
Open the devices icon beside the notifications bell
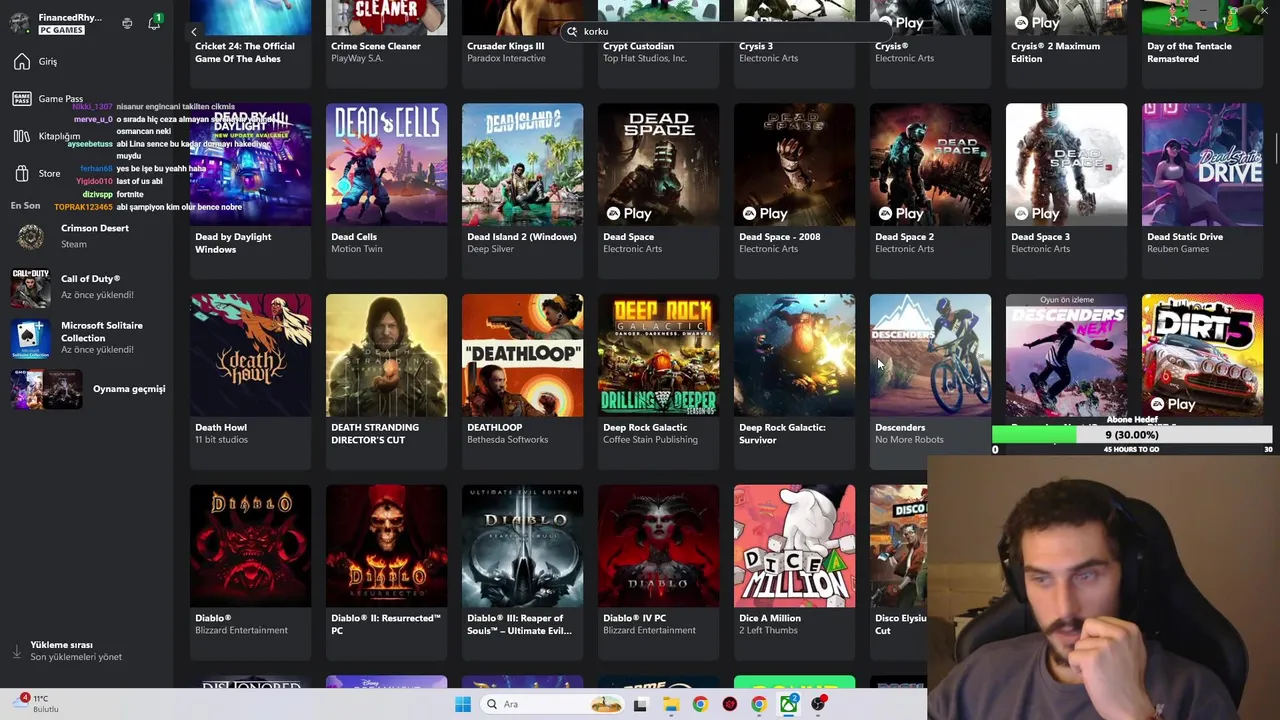tap(127, 23)
